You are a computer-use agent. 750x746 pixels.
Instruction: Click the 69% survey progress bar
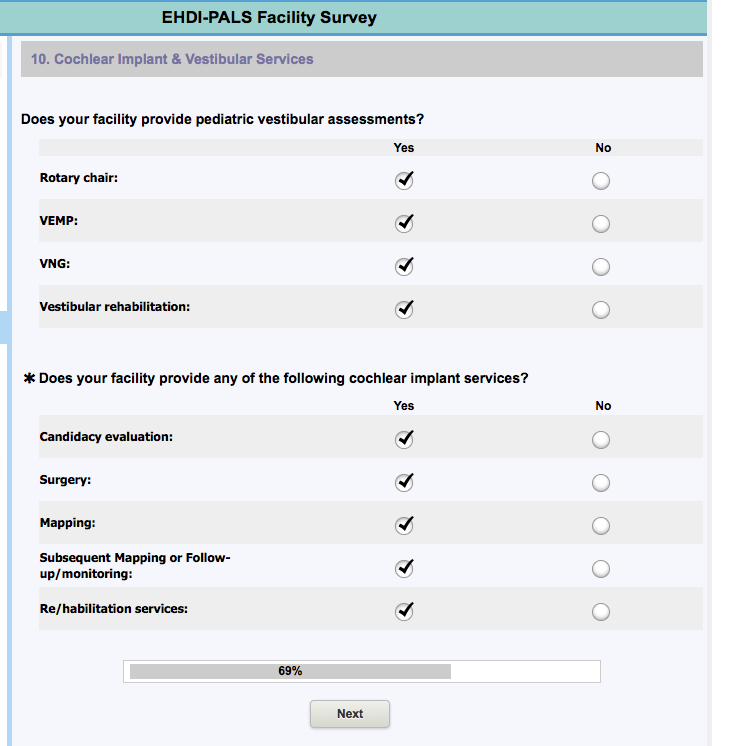pos(362,671)
